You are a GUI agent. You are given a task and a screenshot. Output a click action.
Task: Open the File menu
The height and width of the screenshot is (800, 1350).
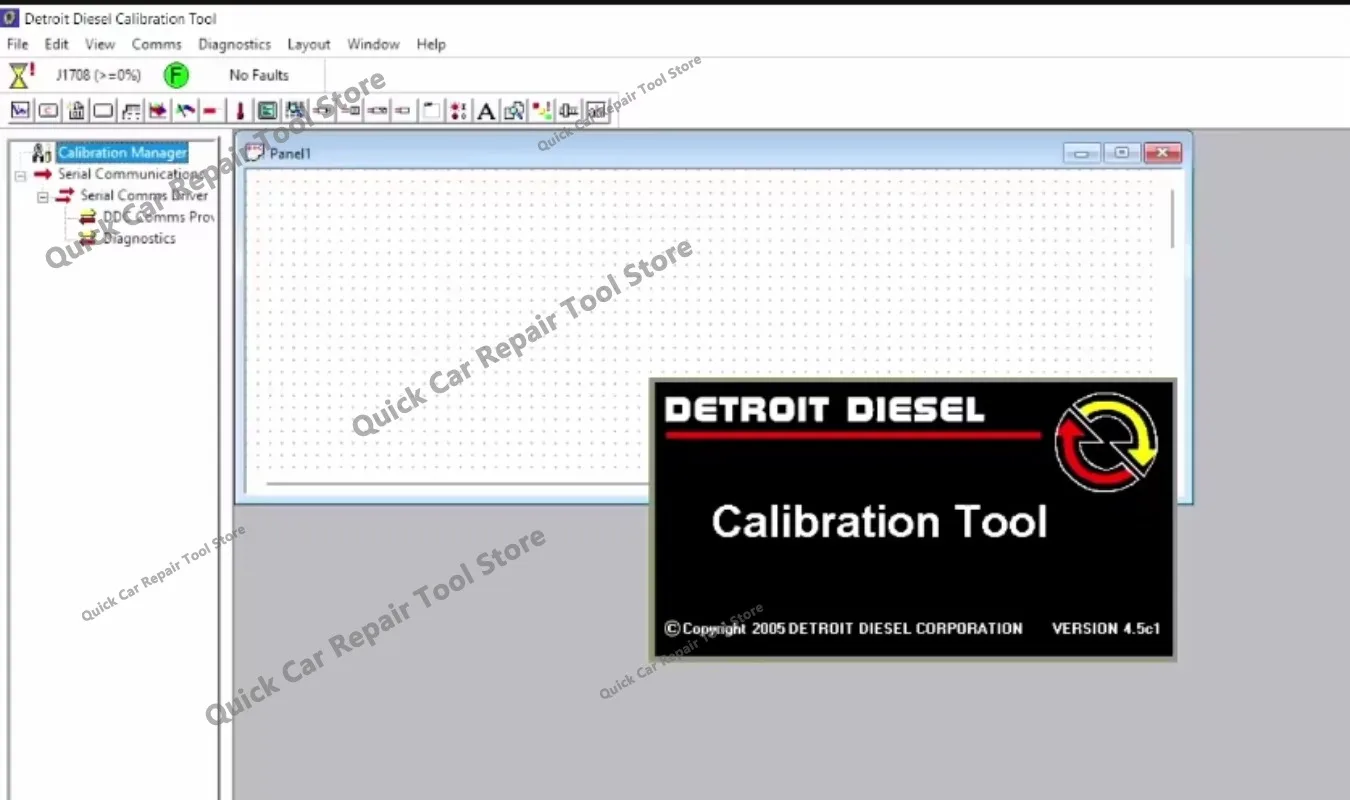pos(17,44)
